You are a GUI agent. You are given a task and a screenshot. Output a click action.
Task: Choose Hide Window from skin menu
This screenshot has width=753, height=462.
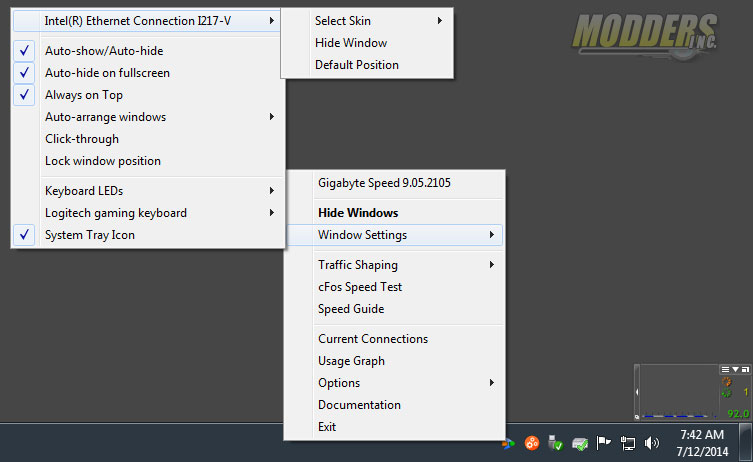(x=367, y=43)
